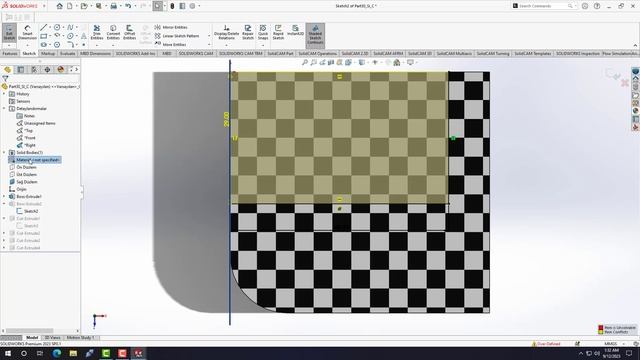The image size is (640, 360).
Task: Select the Spline sketch tool
Action: tap(70, 27)
